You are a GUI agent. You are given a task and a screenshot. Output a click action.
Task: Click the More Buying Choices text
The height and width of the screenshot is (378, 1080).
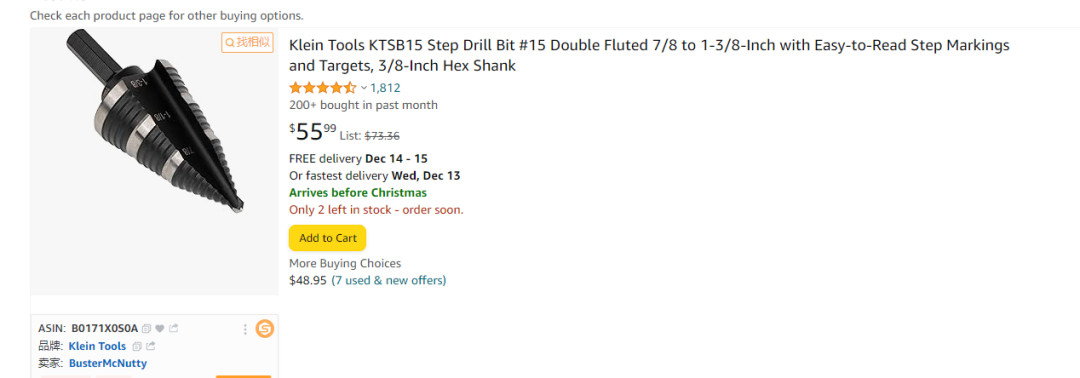pyautogui.click(x=345, y=263)
